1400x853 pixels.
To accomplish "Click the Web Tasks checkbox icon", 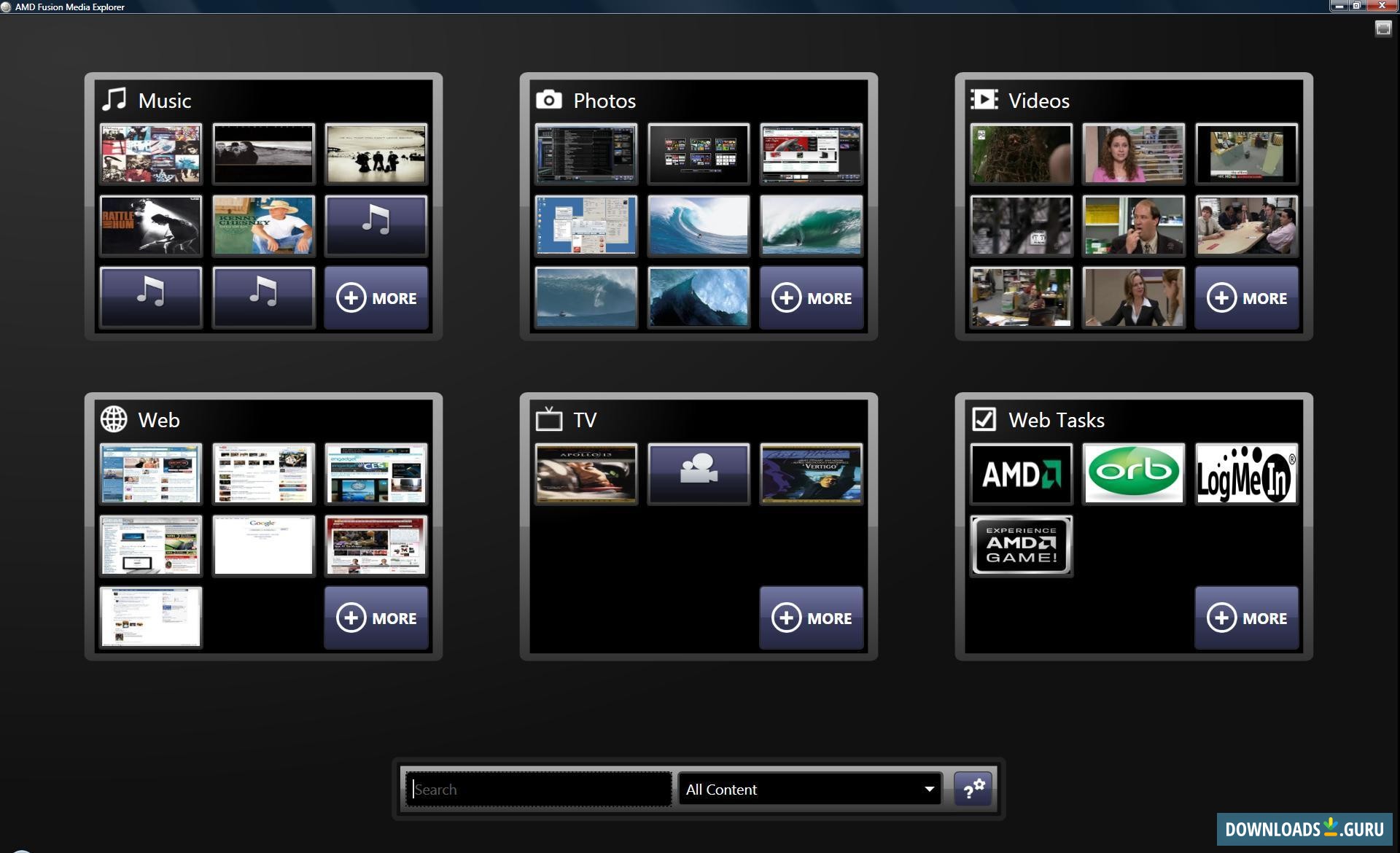I will (x=984, y=419).
